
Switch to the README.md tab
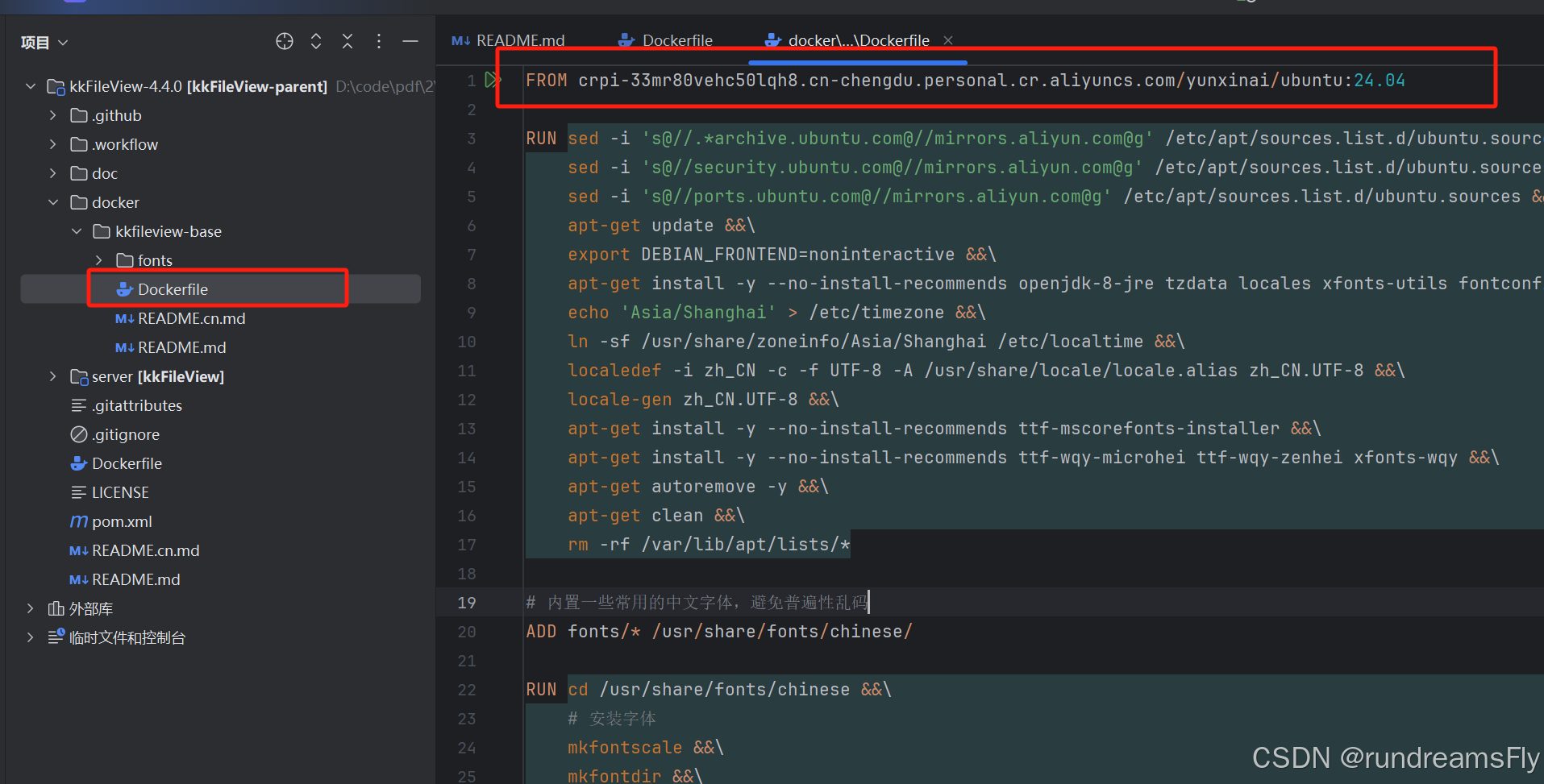click(x=519, y=39)
